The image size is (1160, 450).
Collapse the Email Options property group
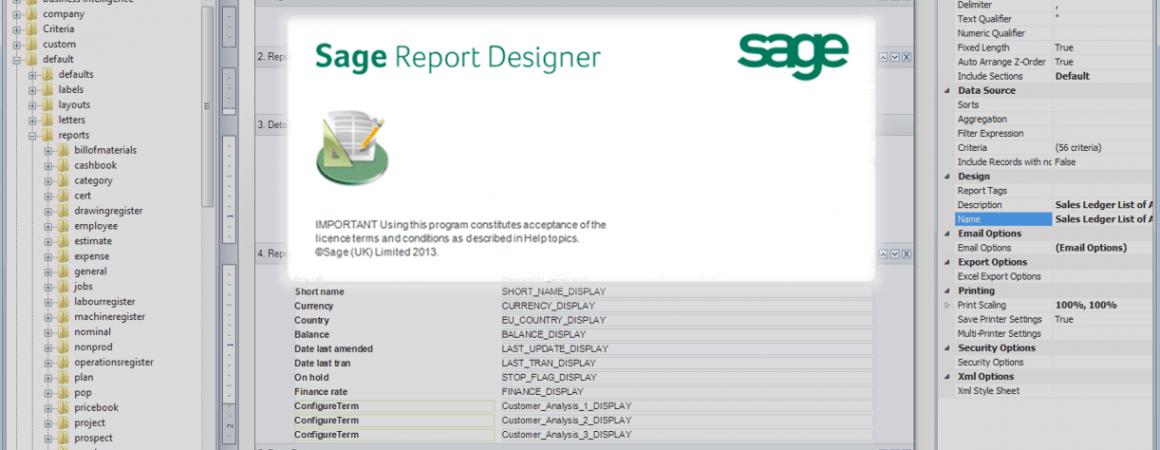coord(947,233)
